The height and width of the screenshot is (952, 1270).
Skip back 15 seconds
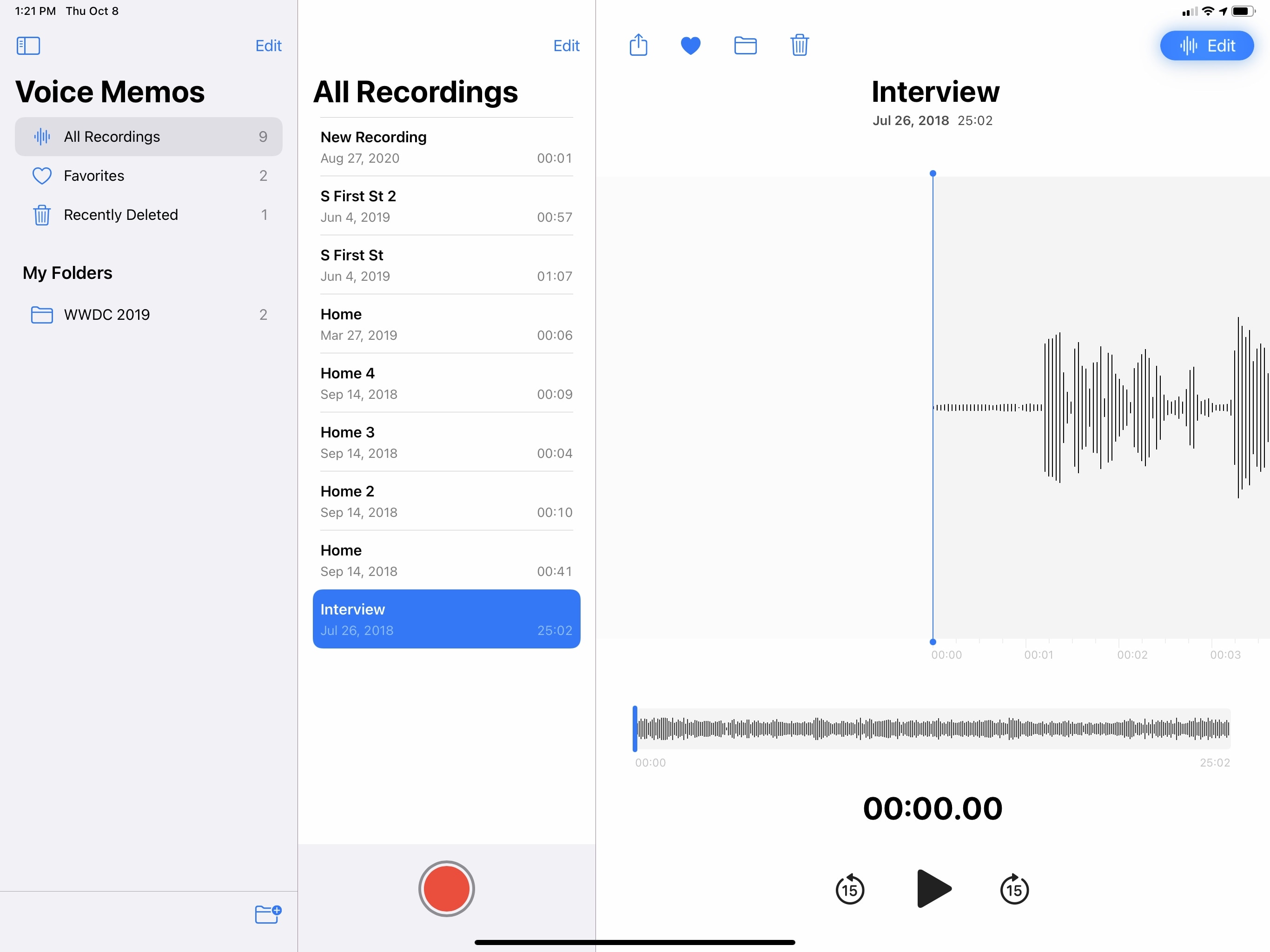tap(850, 889)
